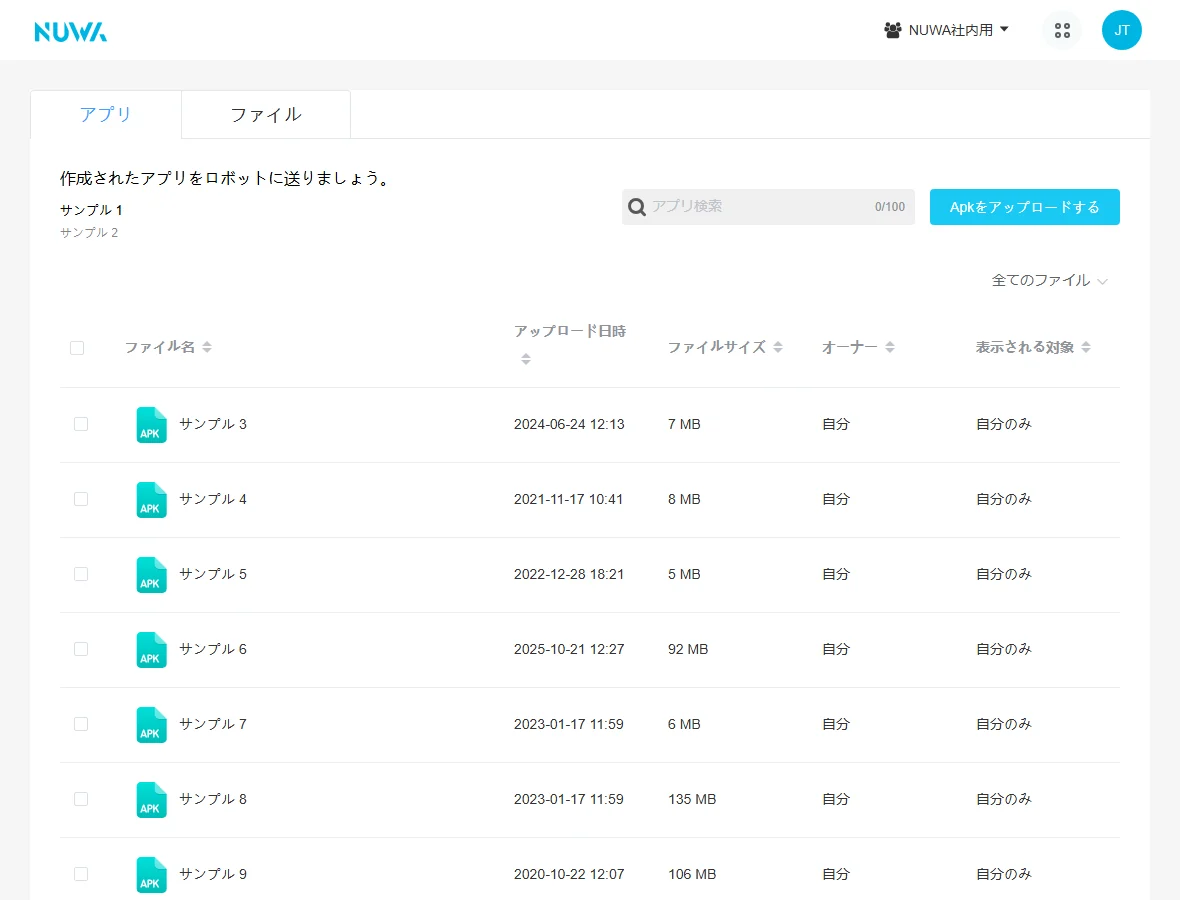Check the box for サンプル 7

pyautogui.click(x=81, y=724)
